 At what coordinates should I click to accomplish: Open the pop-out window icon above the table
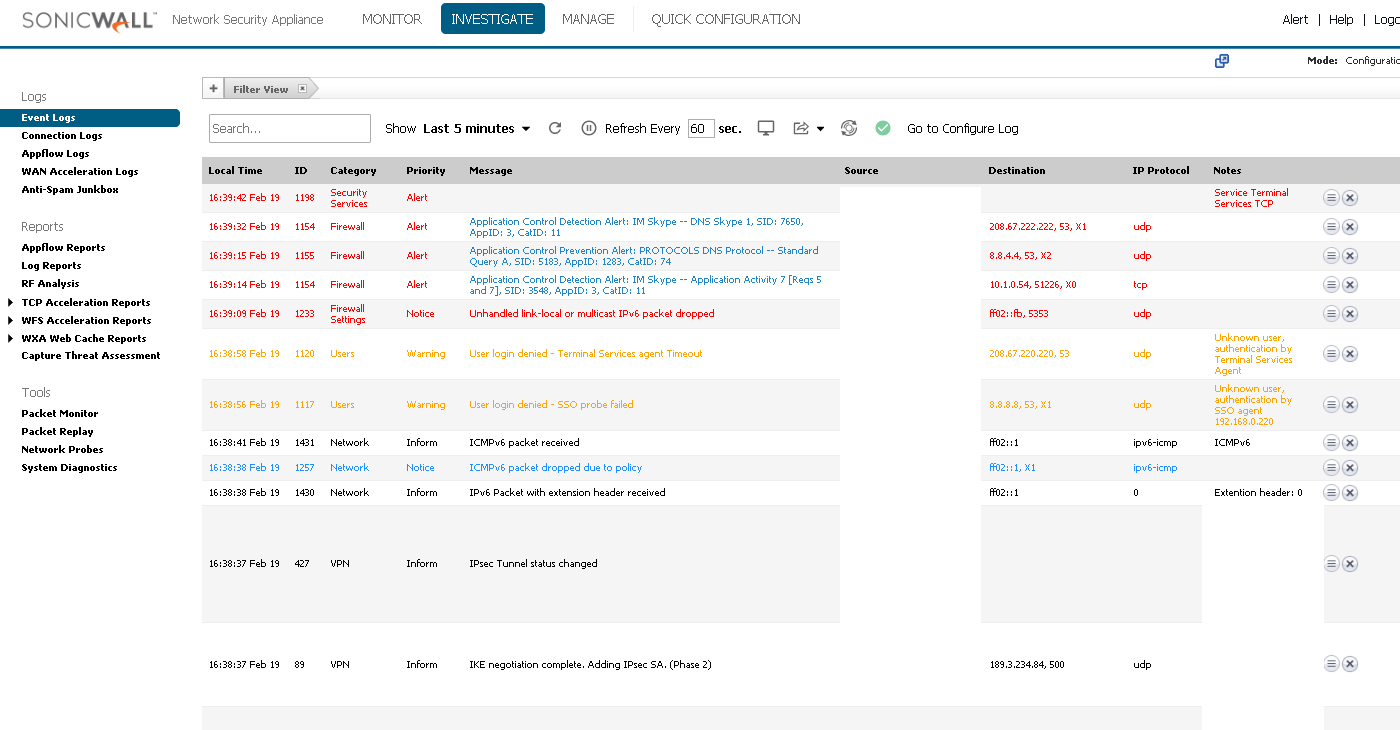tap(1221, 61)
